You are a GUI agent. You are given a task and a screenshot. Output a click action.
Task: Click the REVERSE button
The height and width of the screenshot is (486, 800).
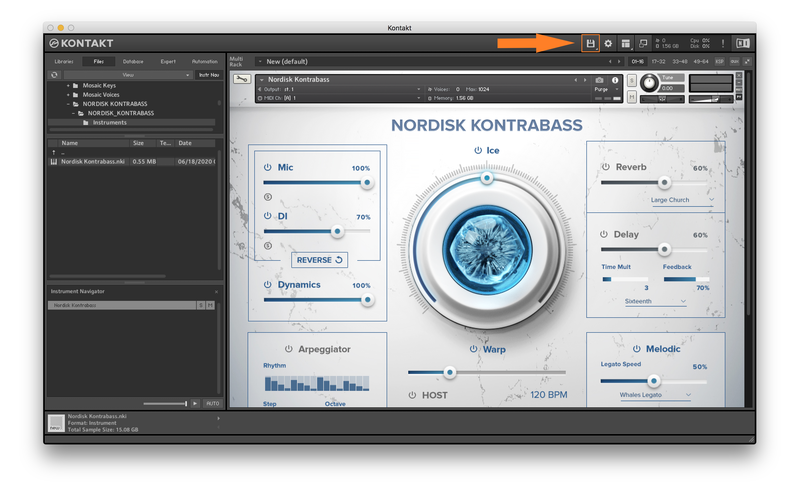(x=319, y=260)
